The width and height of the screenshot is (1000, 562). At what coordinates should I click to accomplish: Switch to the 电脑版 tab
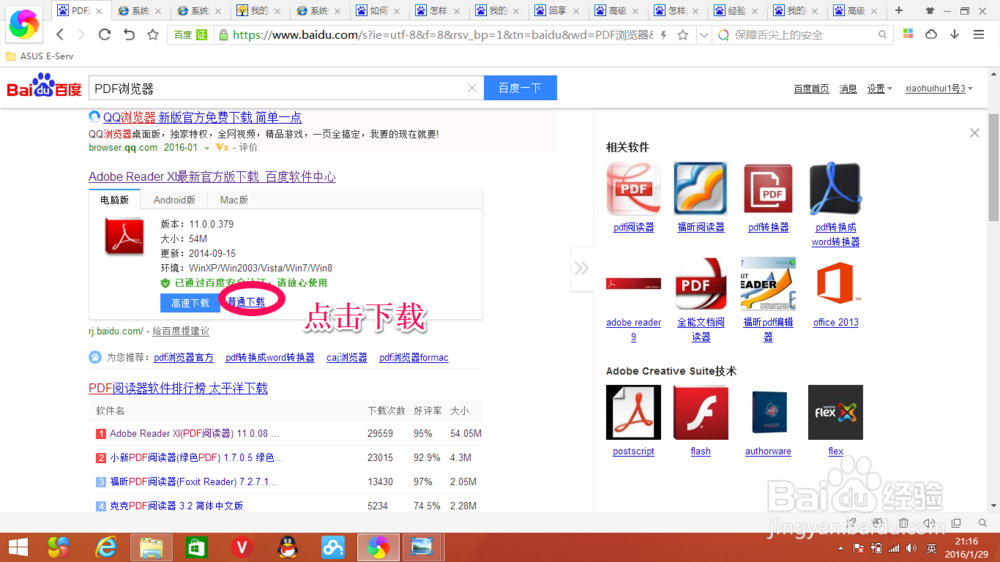point(115,200)
